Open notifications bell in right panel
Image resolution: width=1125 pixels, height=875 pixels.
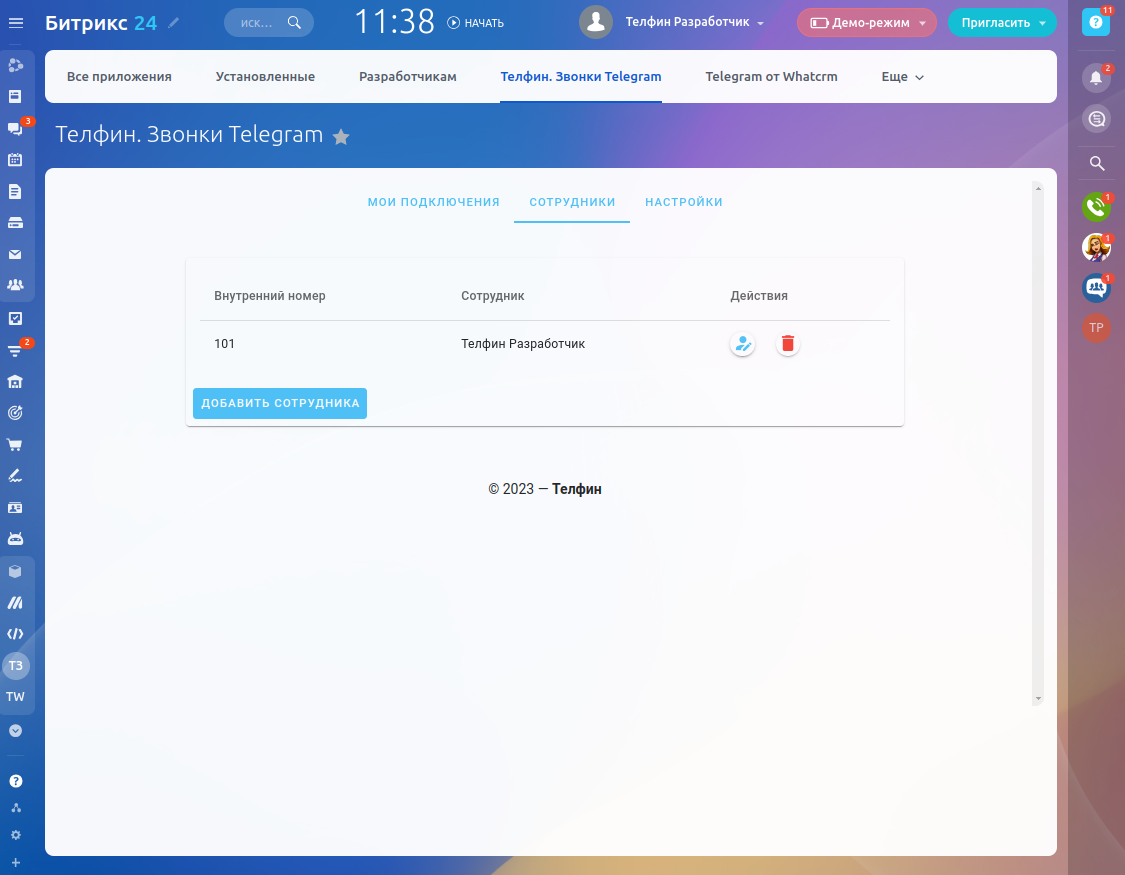click(x=1096, y=77)
